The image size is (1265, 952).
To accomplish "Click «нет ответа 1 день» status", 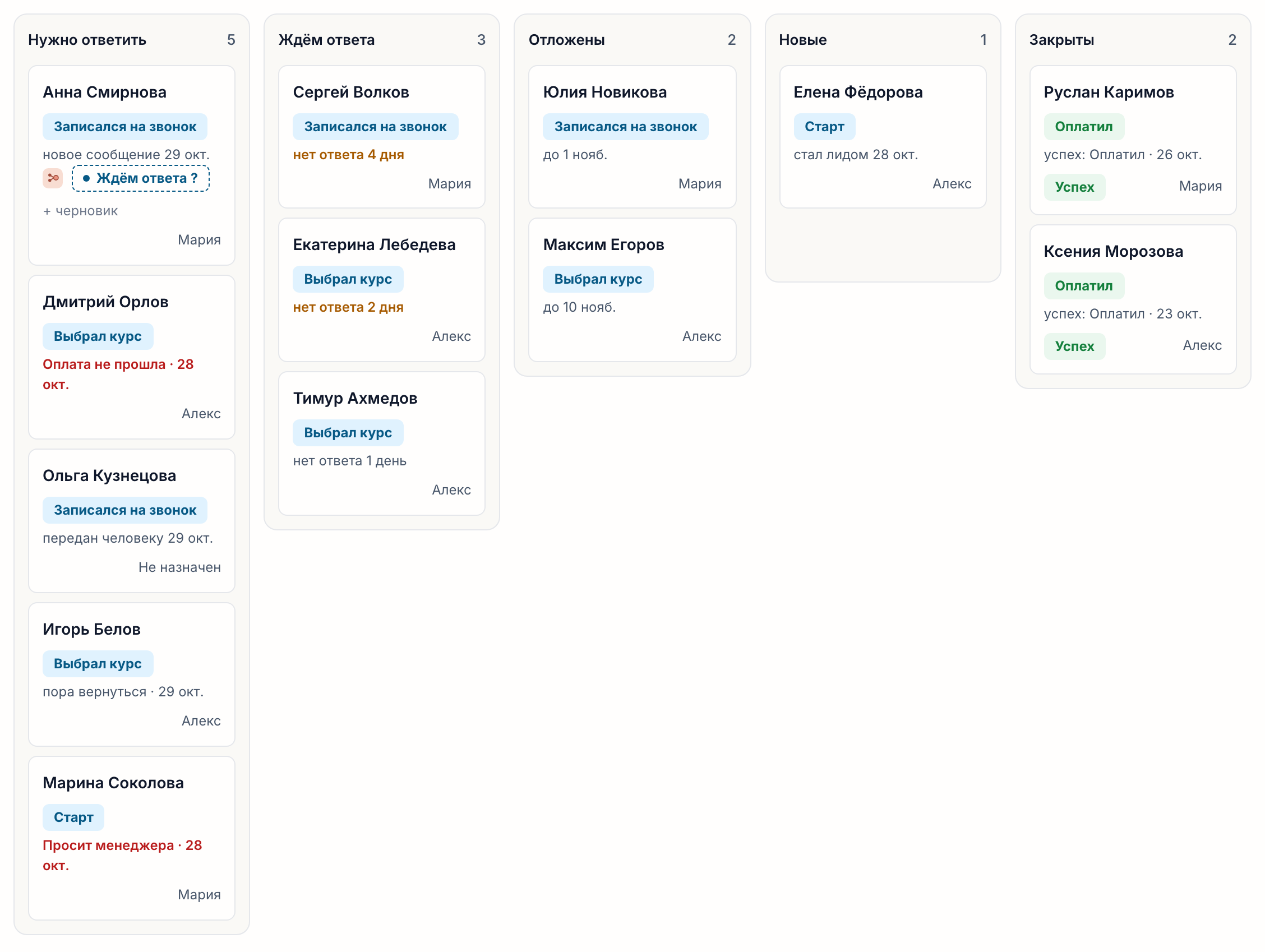I will 350,461.
